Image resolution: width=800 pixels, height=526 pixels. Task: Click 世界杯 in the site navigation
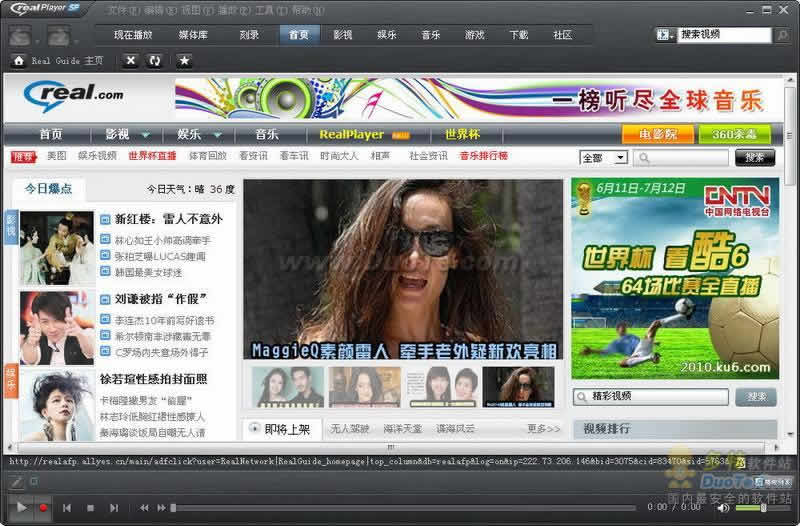click(462, 134)
